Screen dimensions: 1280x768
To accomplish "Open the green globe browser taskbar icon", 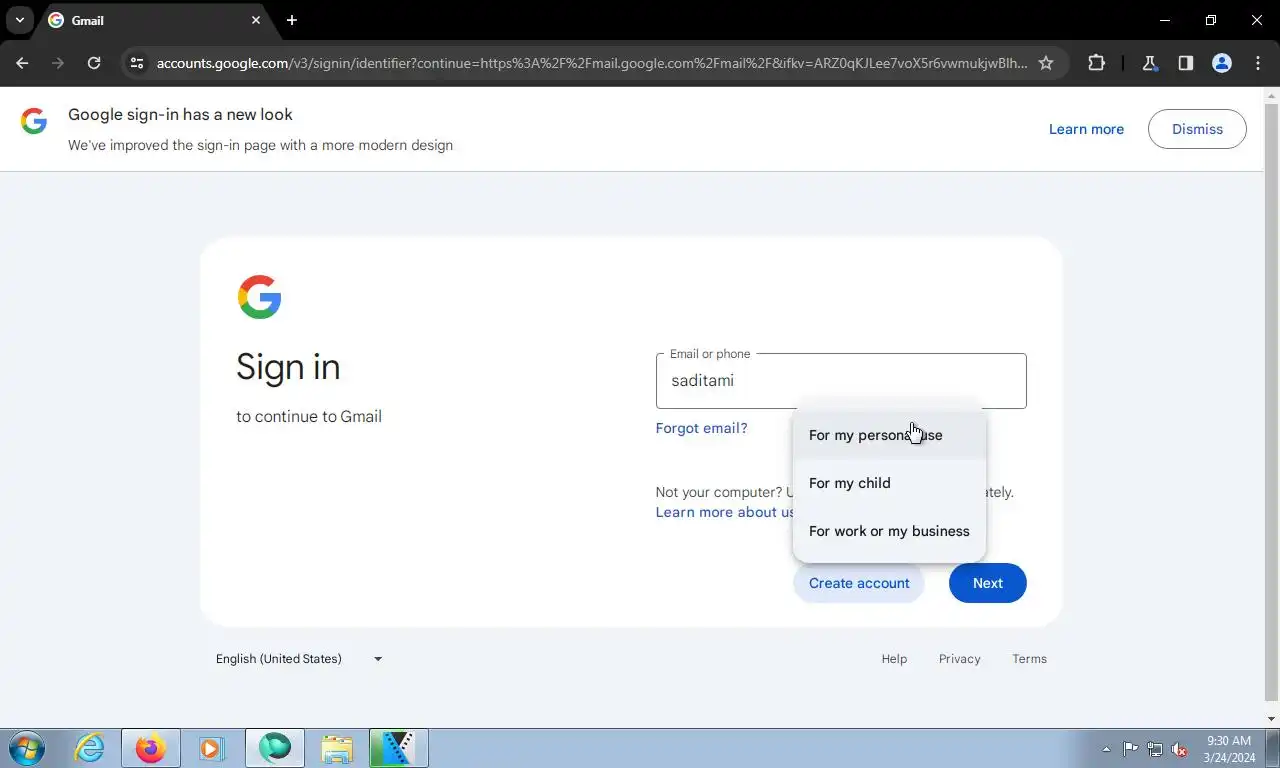I will click(274, 748).
